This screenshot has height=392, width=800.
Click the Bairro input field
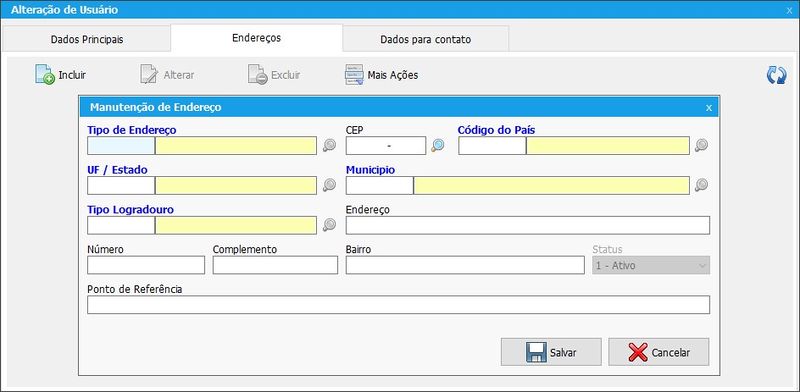pyautogui.click(x=465, y=265)
